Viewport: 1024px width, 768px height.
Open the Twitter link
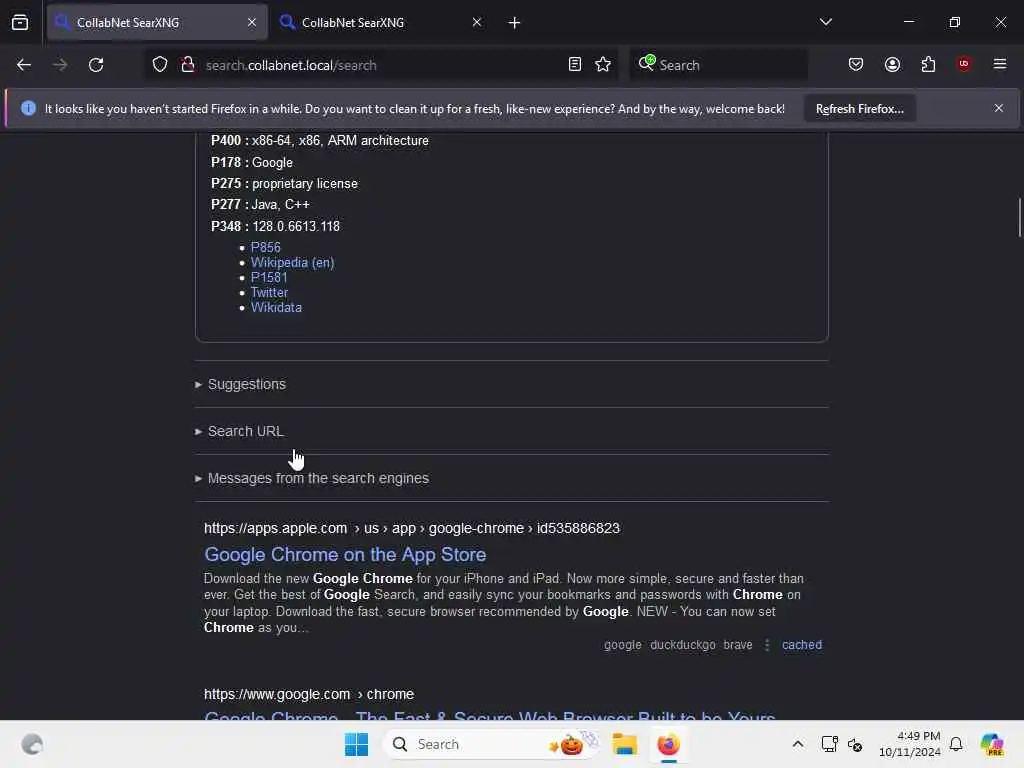[x=269, y=293]
